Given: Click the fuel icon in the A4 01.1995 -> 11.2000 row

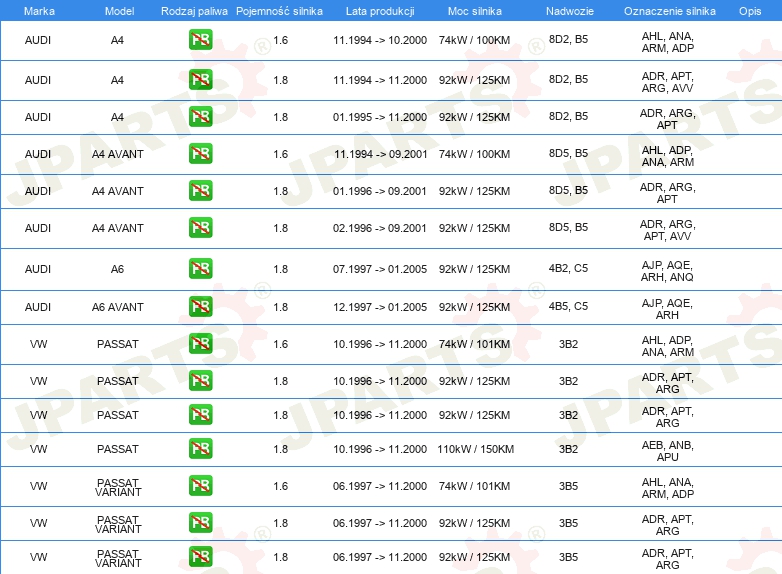Looking at the screenshot, I should click(x=200, y=117).
